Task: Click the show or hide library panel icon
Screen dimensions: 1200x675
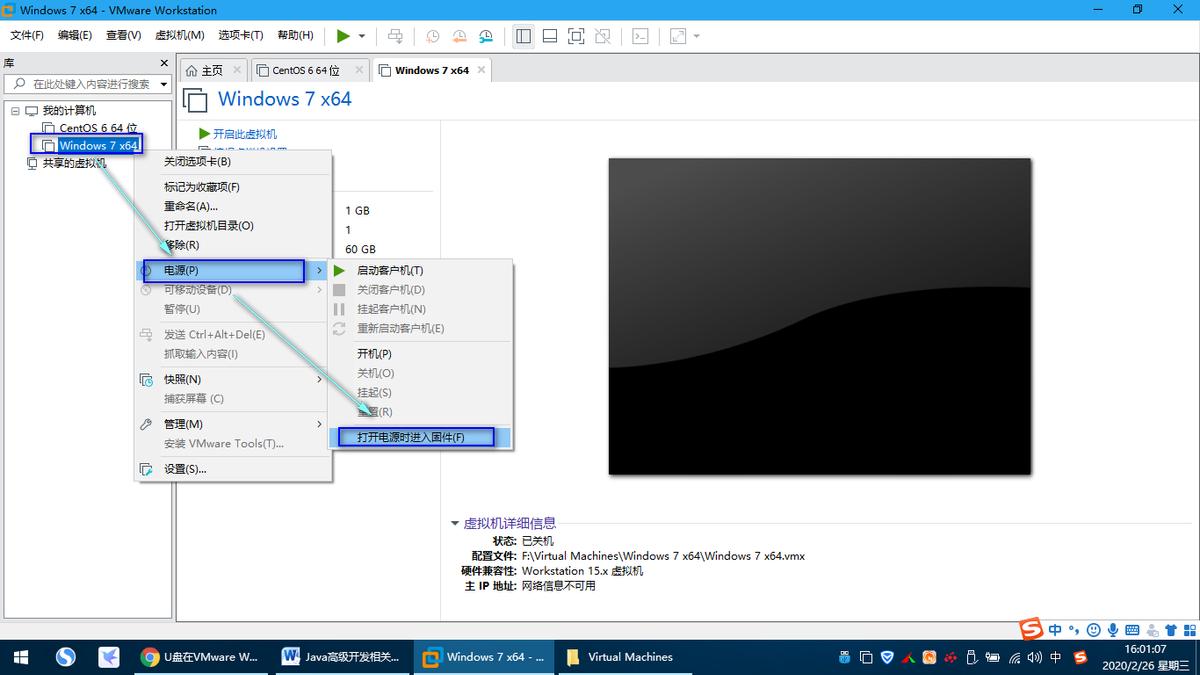Action: (523, 36)
